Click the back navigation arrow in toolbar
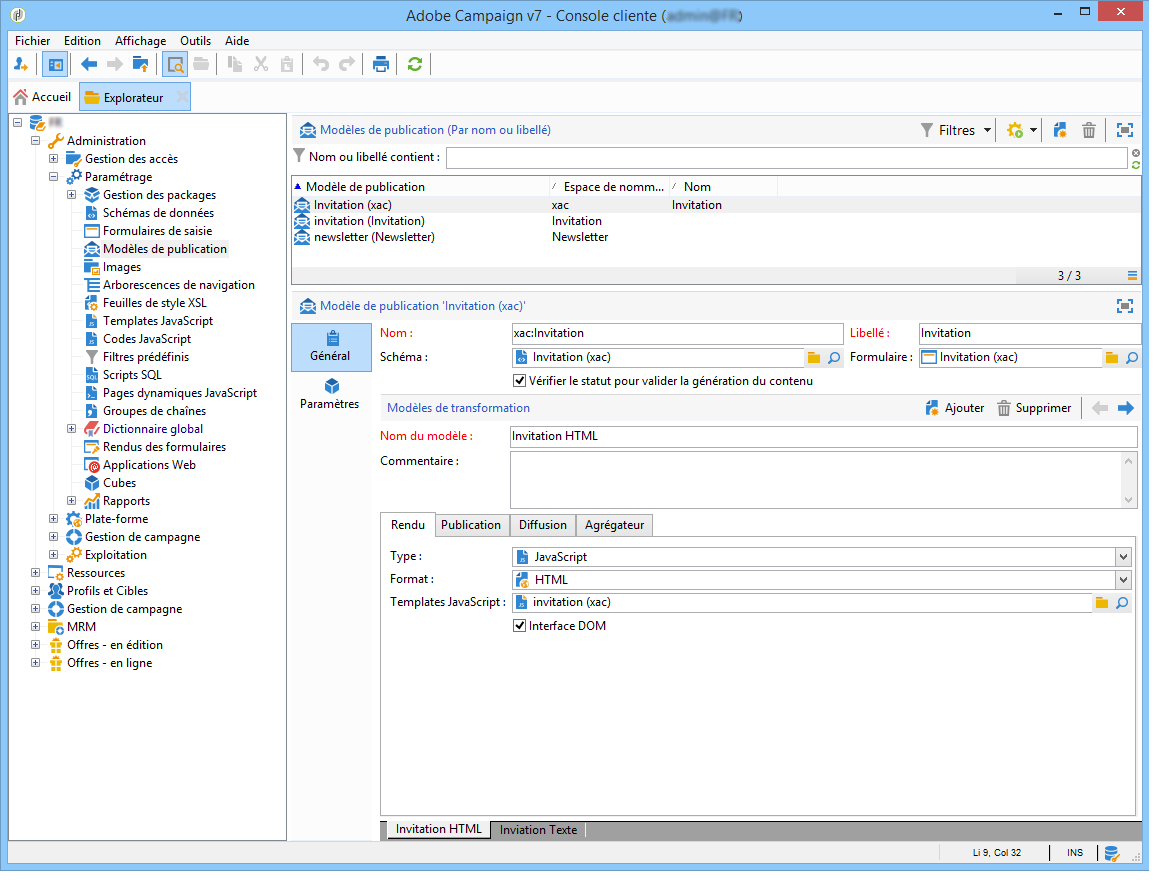 coord(89,65)
